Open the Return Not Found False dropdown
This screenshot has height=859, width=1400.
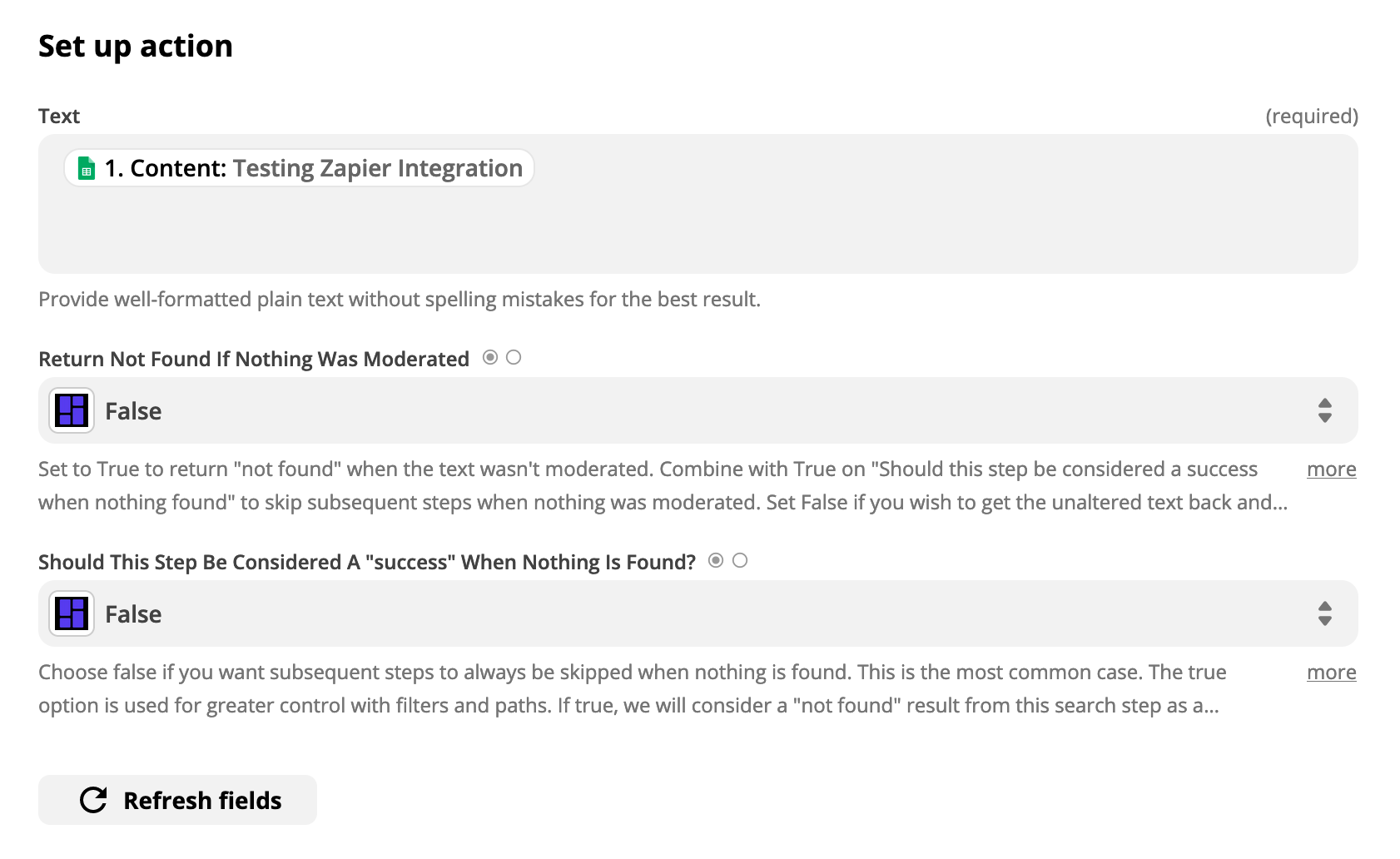pos(698,410)
